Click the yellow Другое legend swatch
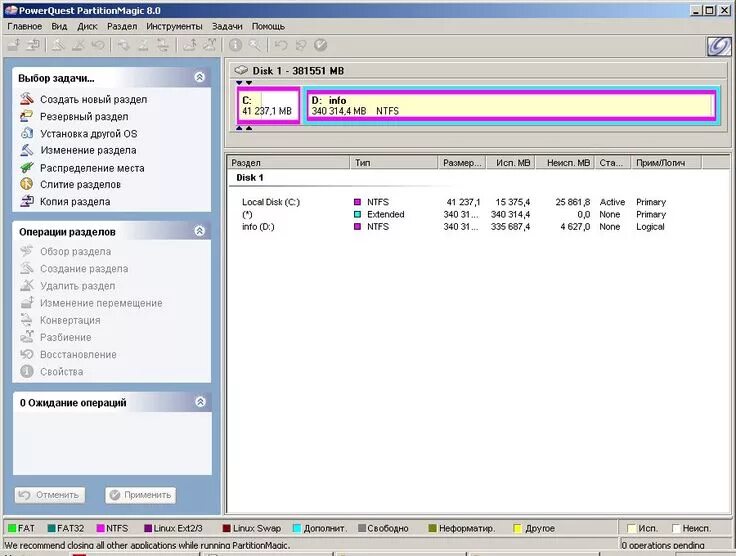Image resolution: width=736 pixels, height=556 pixels. [518, 528]
